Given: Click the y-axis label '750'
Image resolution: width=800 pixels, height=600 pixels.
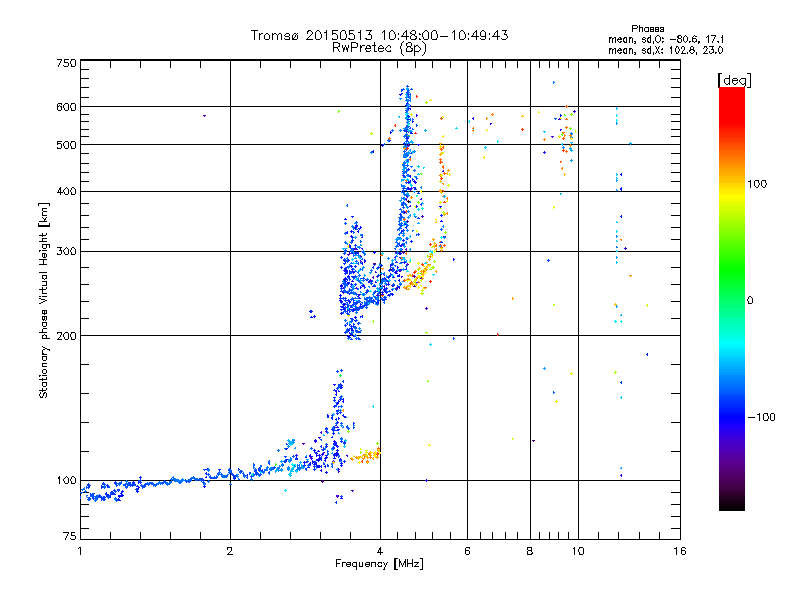Looking at the screenshot, I should [x=66, y=63].
